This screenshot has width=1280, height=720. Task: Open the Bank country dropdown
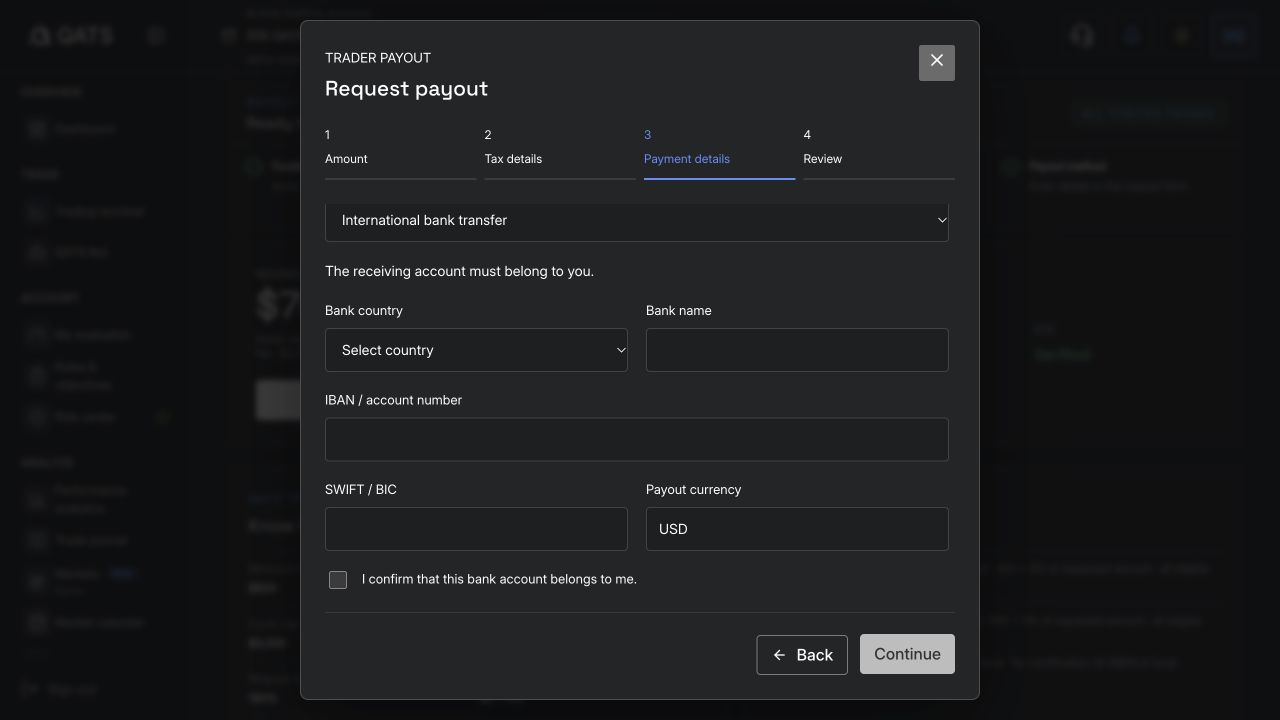click(x=476, y=350)
